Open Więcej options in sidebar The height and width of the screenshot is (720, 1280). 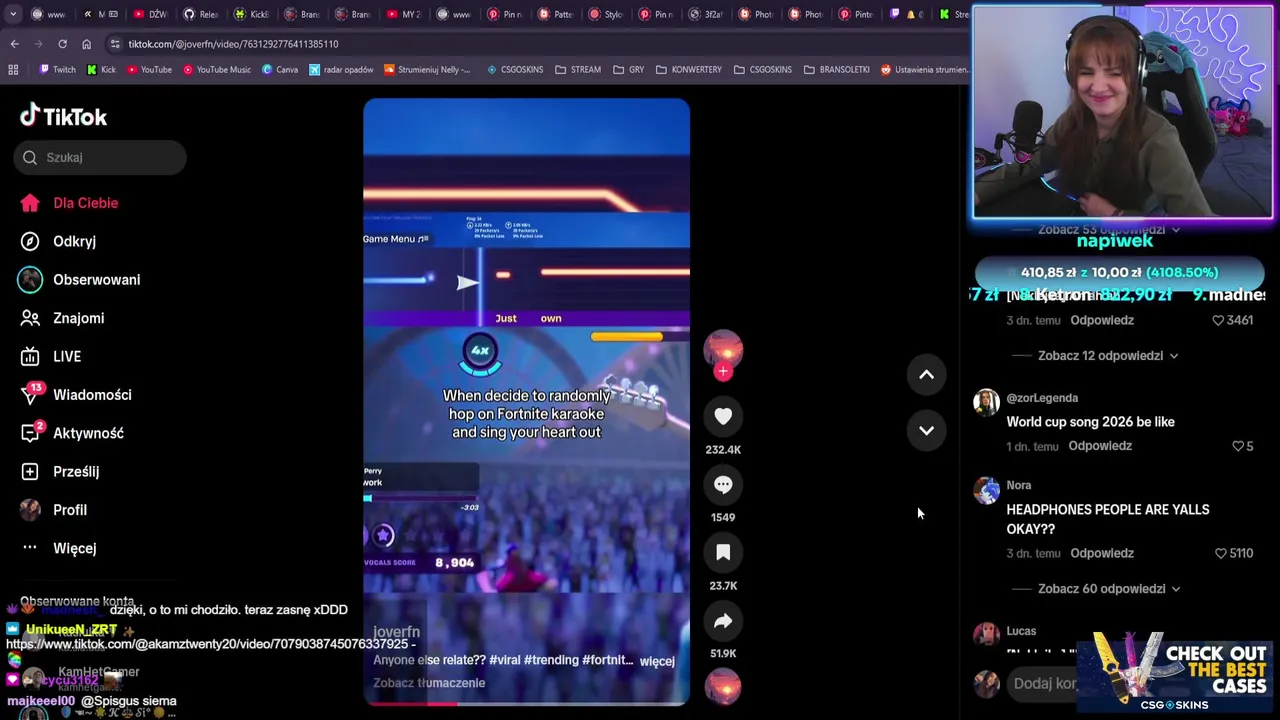point(60,548)
